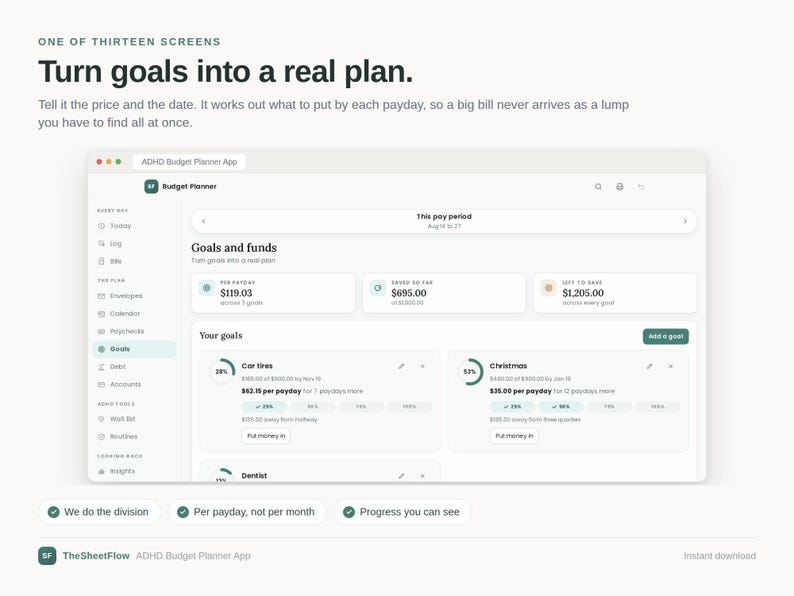Open the Debt page
This screenshot has width=794, height=596.
tap(134, 367)
